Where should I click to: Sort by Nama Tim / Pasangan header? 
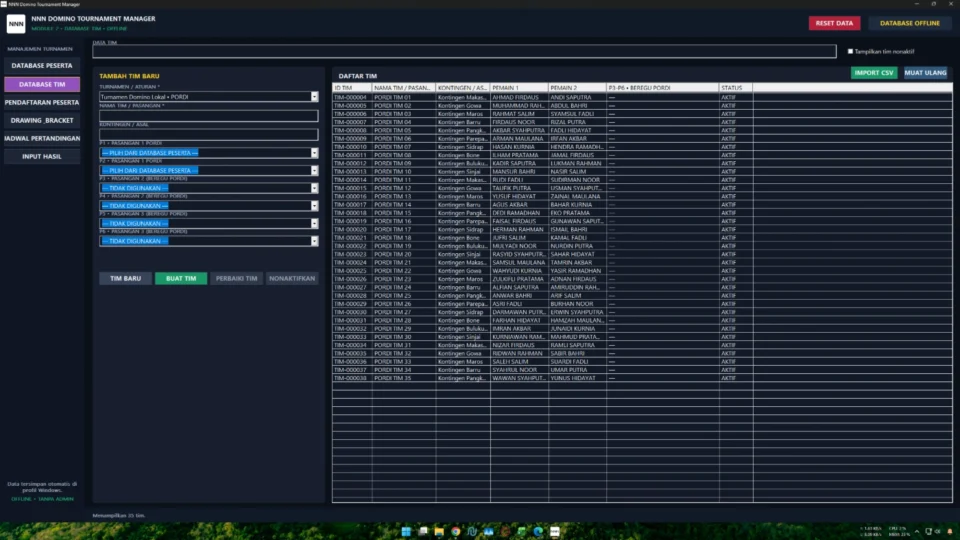[x=404, y=88]
